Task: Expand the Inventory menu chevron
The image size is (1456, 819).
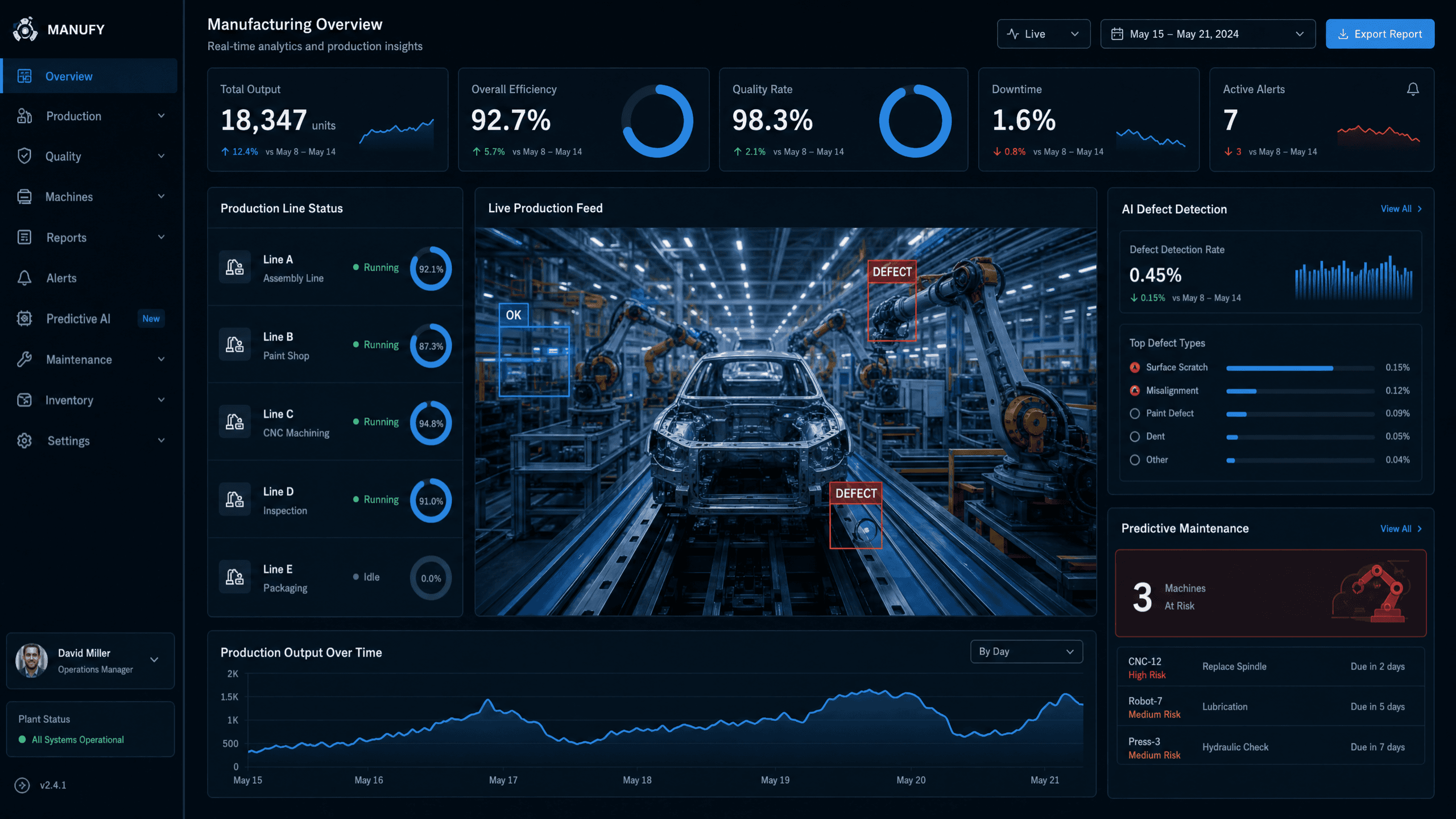Action: 162,400
